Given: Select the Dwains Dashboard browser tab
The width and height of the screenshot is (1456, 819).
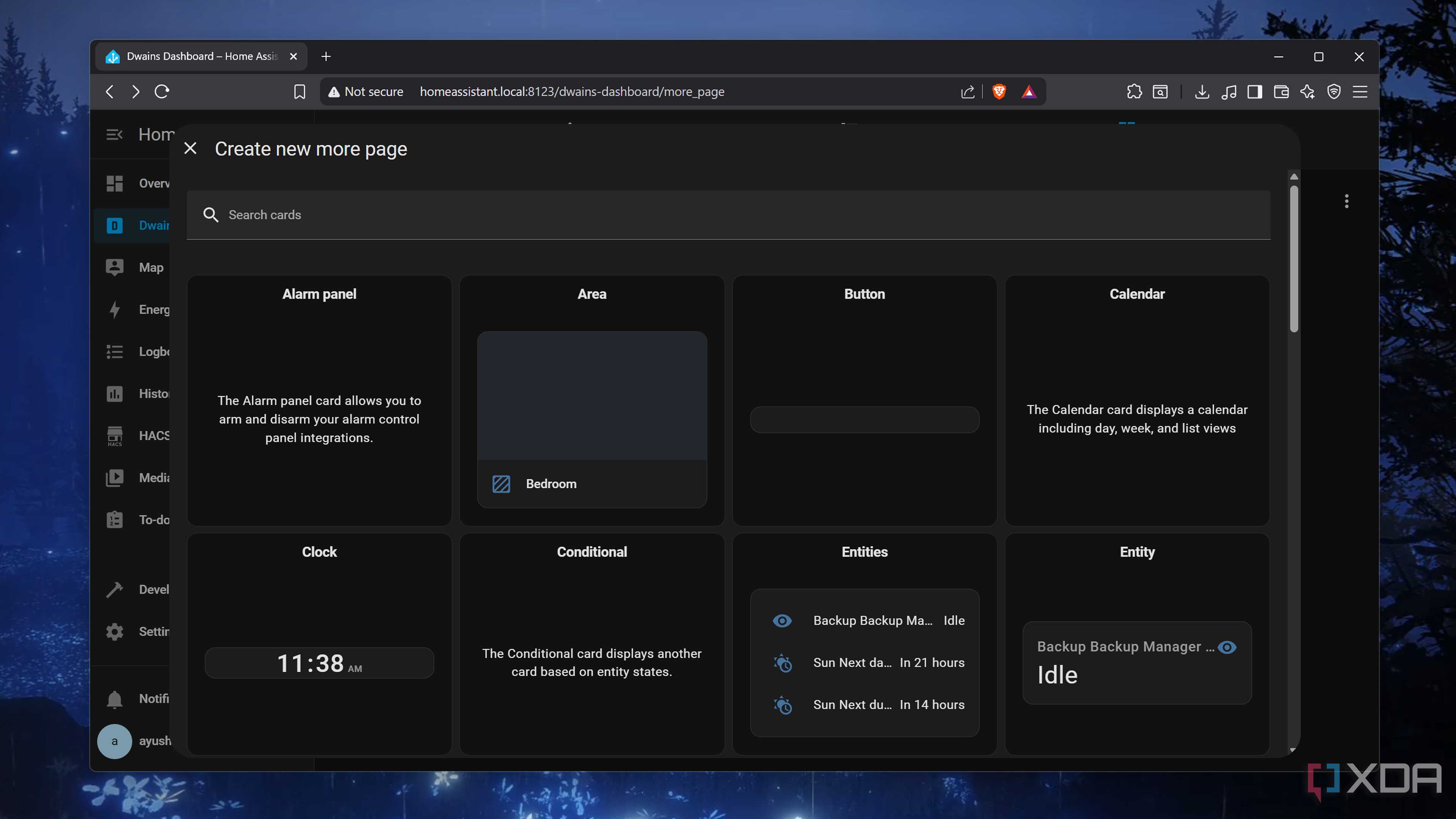Looking at the screenshot, I should point(201,56).
